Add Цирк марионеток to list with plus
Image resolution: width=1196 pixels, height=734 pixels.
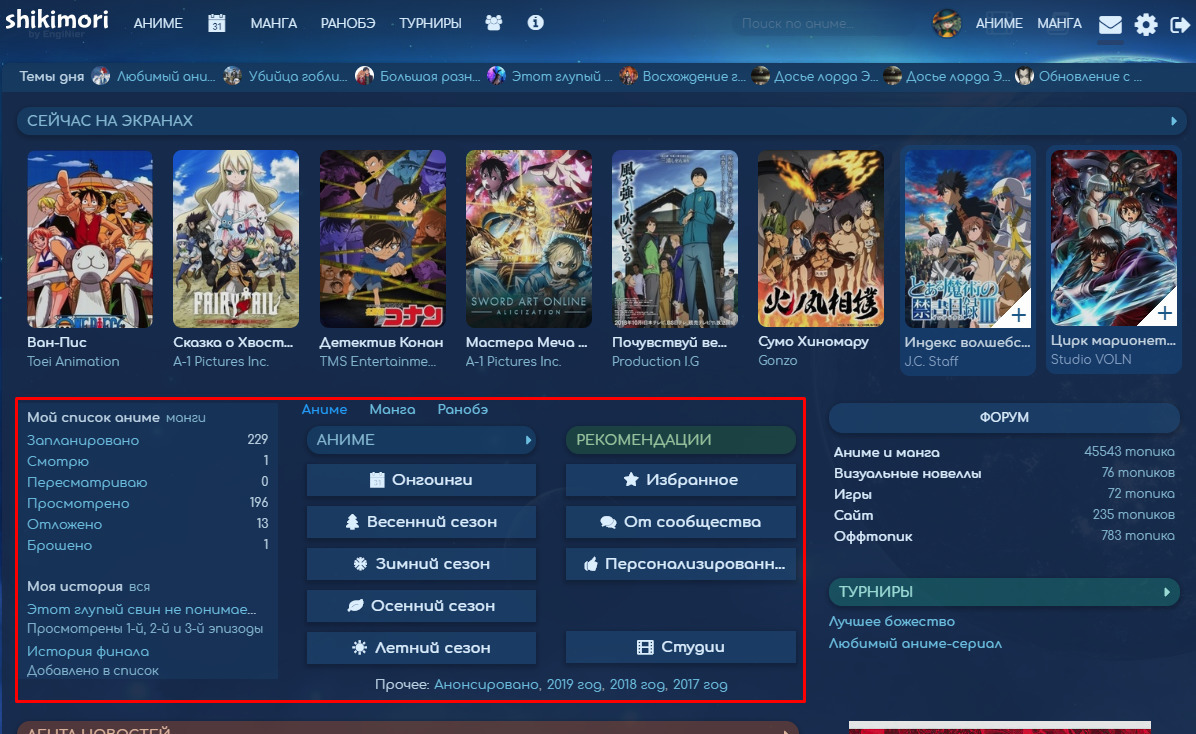pyautogui.click(x=1164, y=315)
